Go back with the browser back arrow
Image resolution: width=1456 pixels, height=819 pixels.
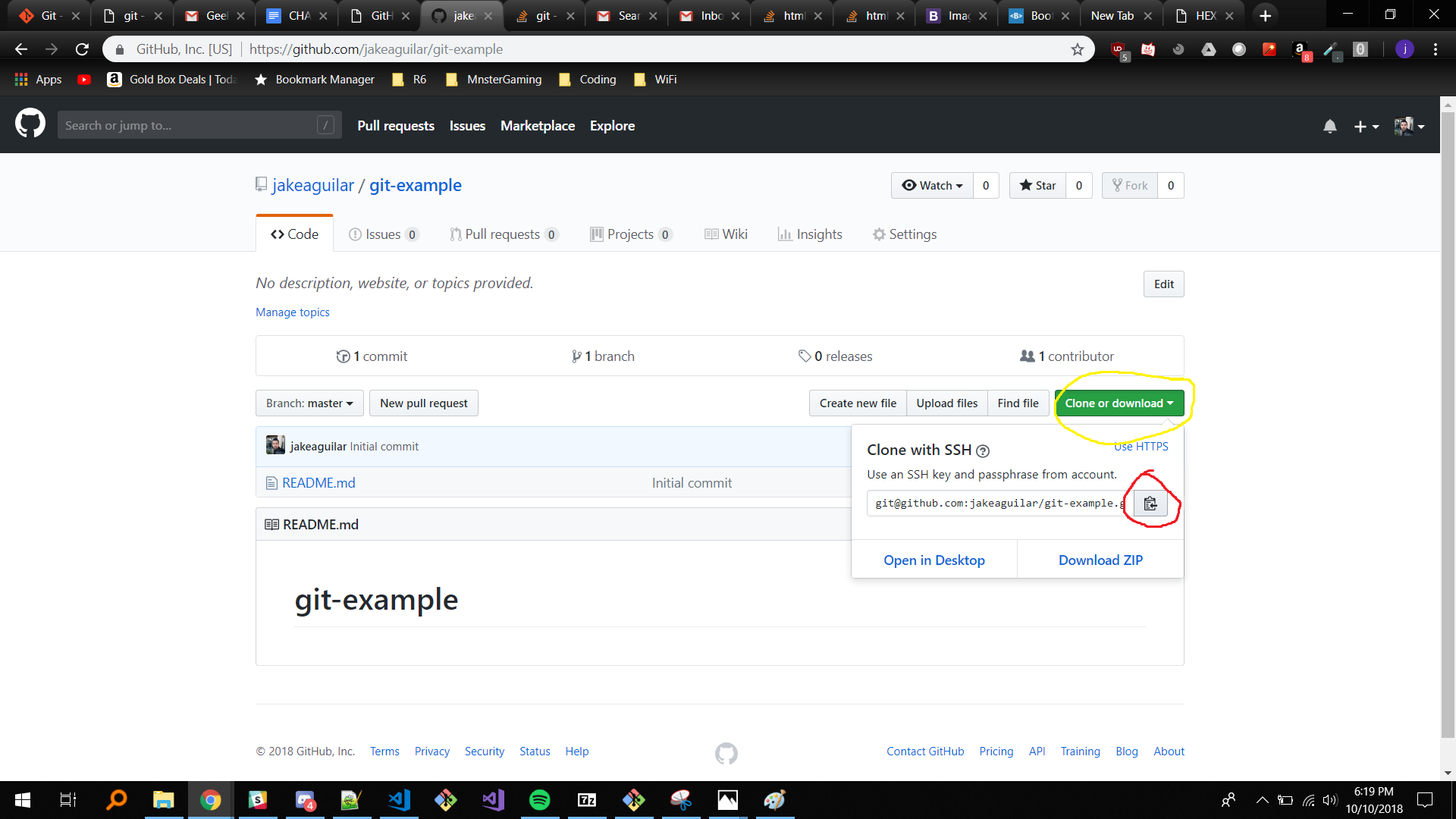coord(21,49)
